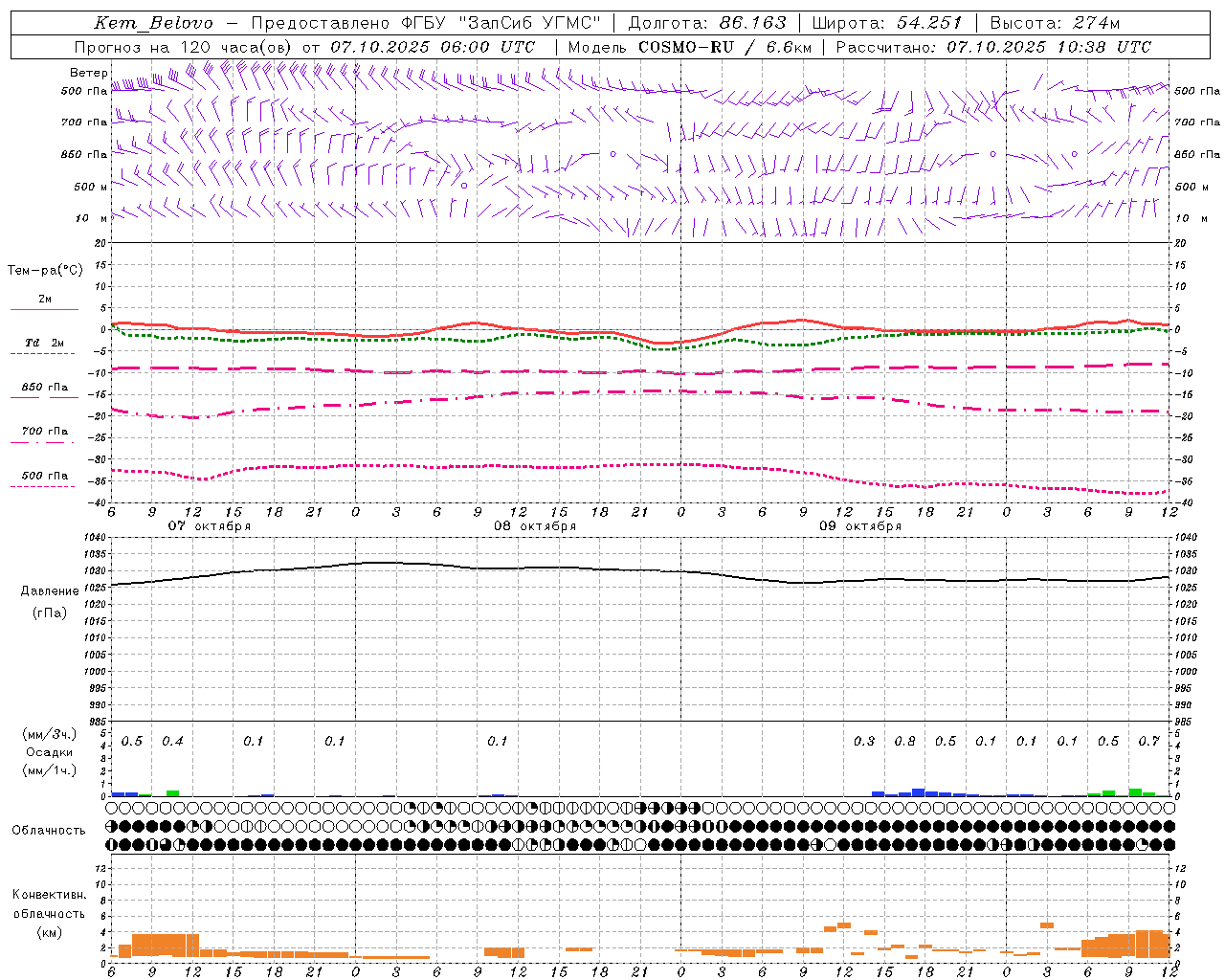Click the Давление pressure panel label
The height and width of the screenshot is (980, 1225).
click(x=50, y=591)
